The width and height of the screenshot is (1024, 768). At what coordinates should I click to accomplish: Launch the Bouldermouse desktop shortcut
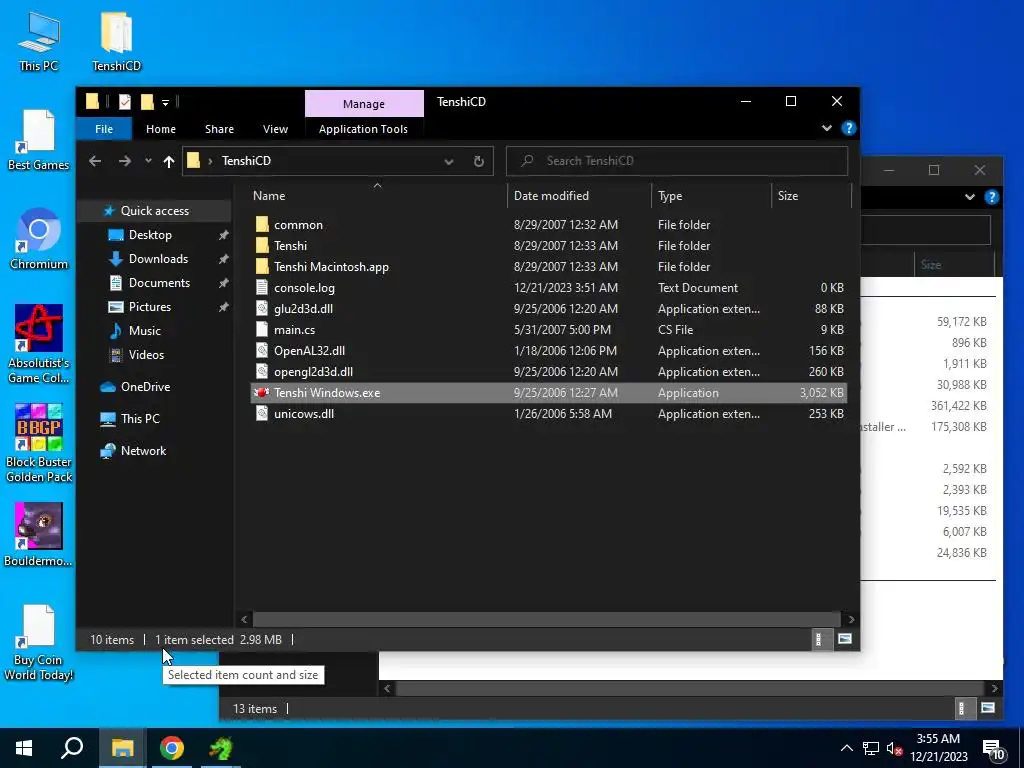(39, 534)
